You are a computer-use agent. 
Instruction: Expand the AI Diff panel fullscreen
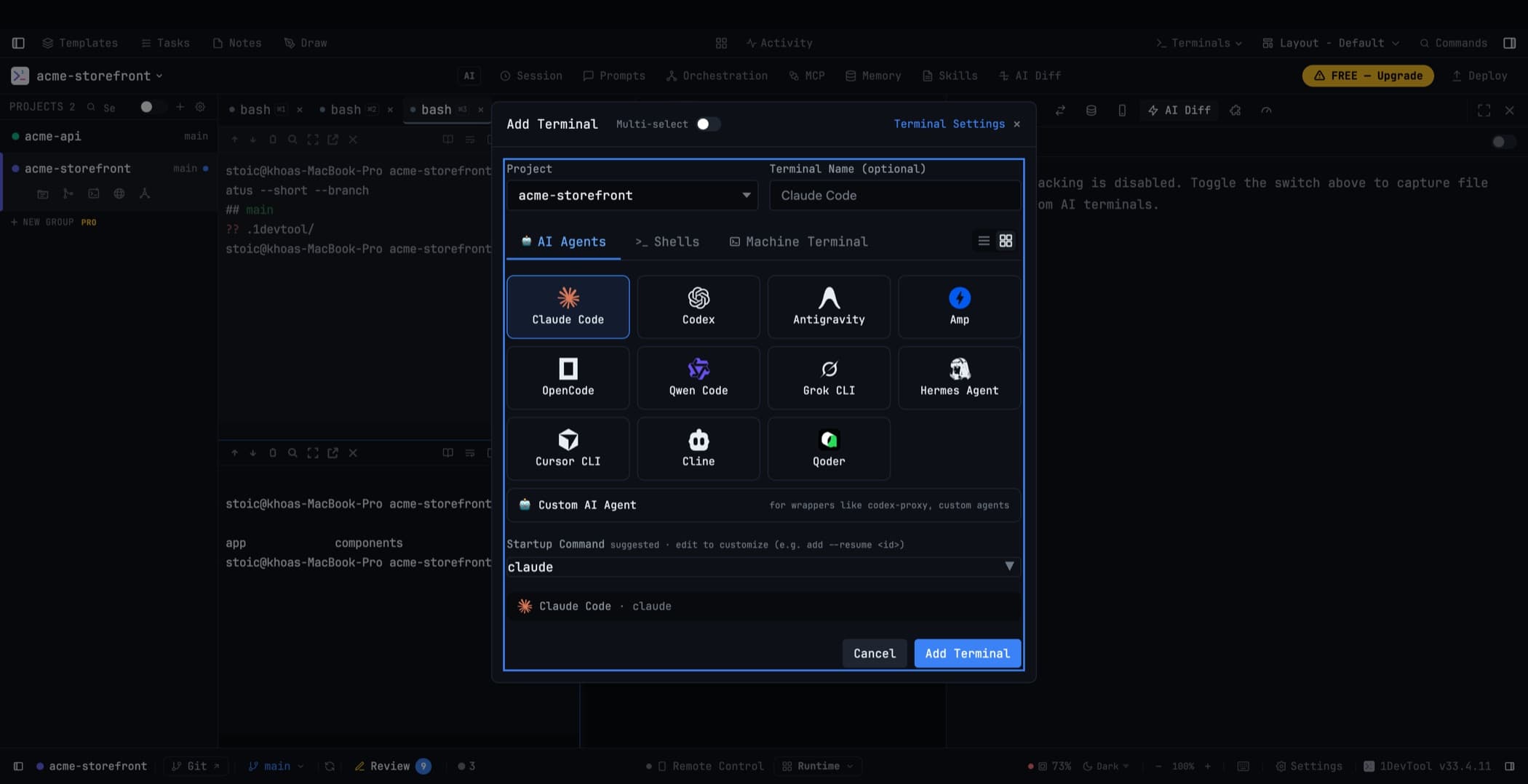(x=1484, y=111)
